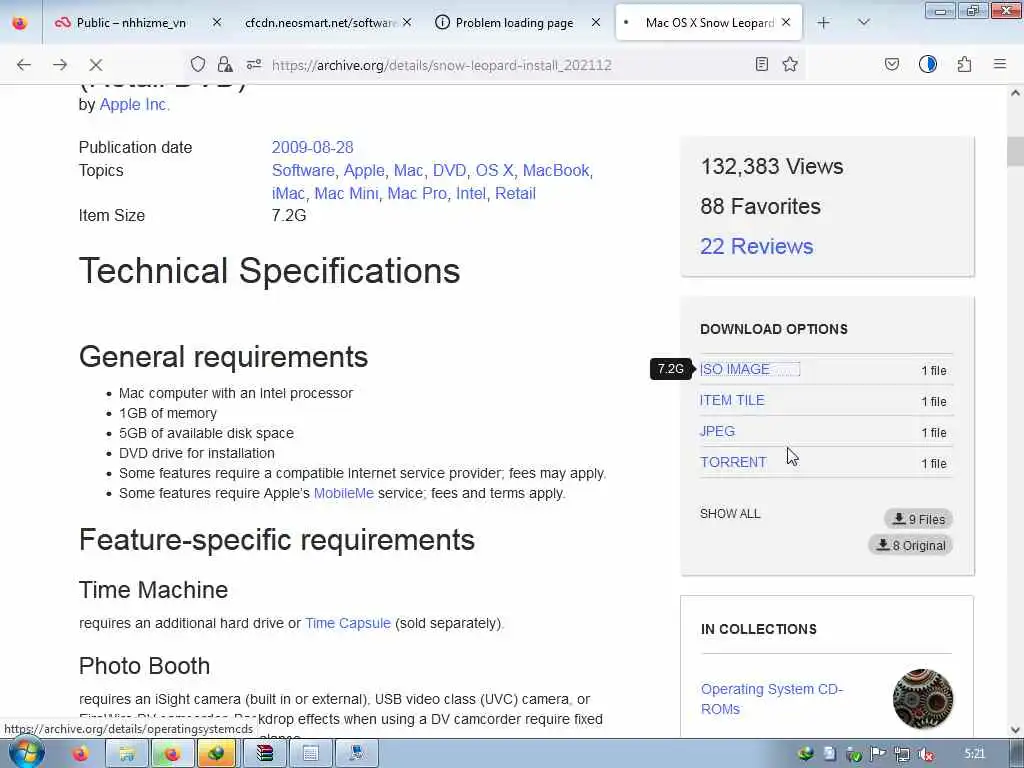Click the muted volume tray icon
The image size is (1024, 768).
point(926,754)
